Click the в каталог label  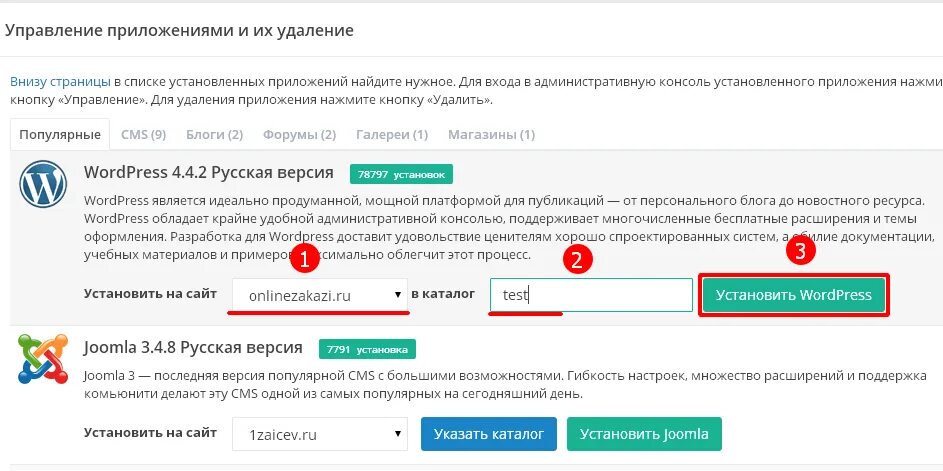(443, 294)
